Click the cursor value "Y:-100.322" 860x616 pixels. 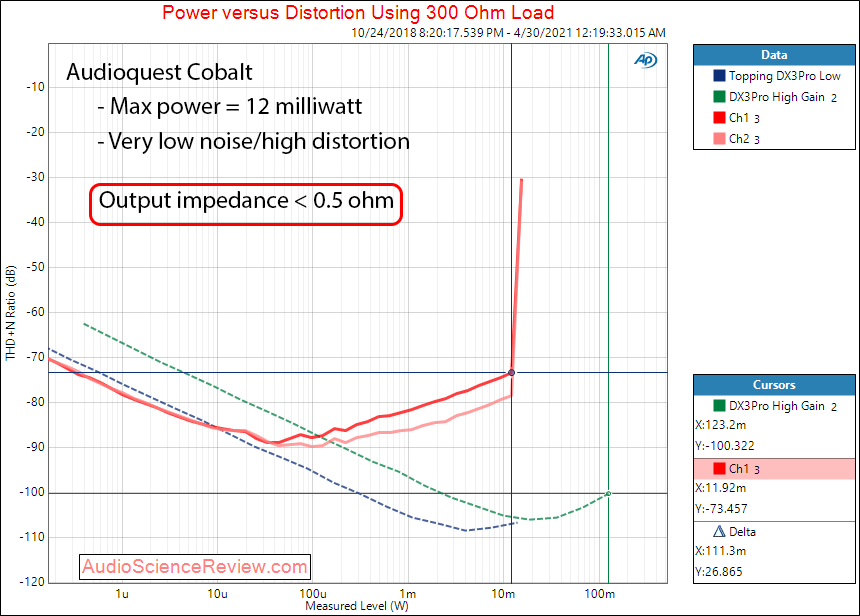pyautogui.click(x=725, y=445)
